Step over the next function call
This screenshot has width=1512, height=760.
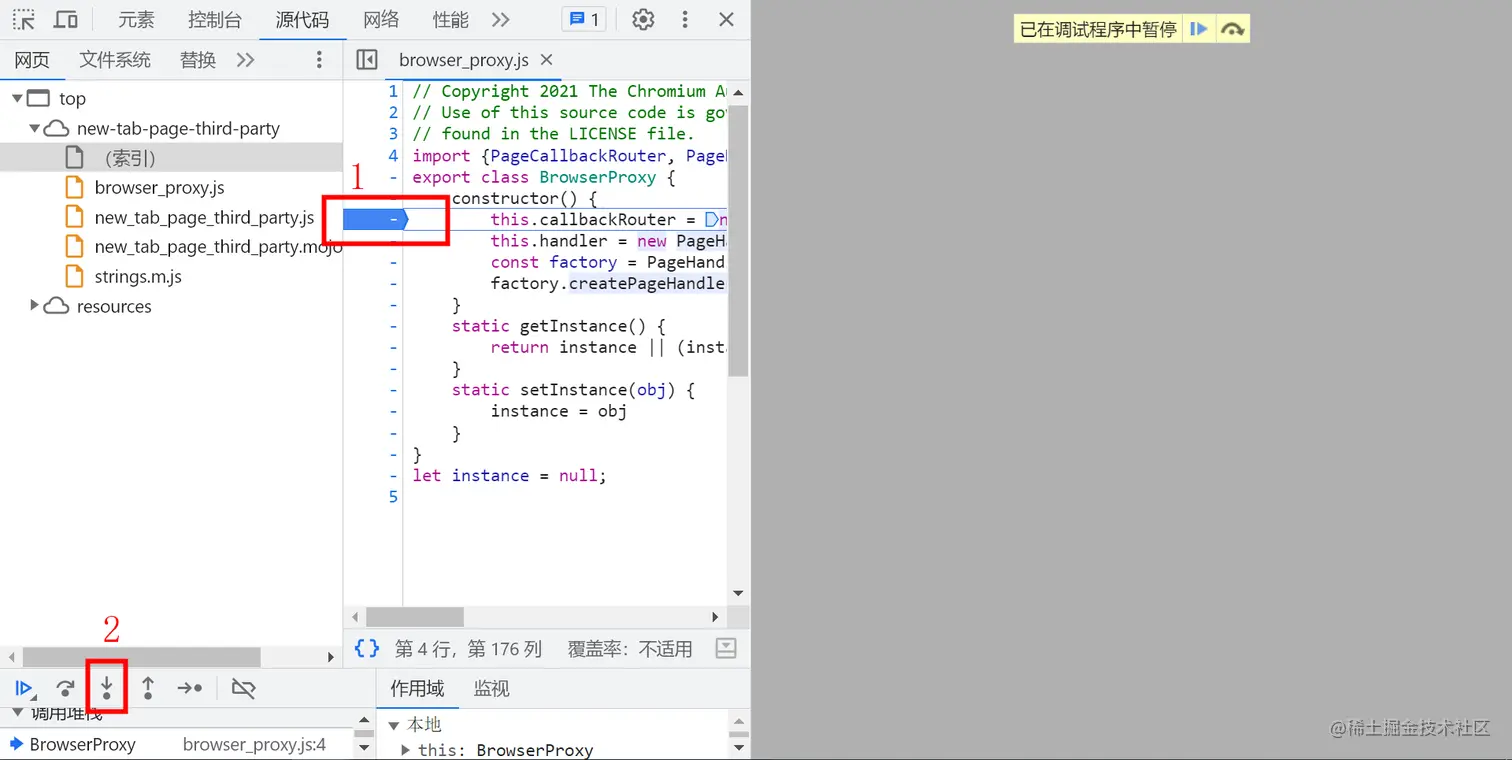point(65,688)
